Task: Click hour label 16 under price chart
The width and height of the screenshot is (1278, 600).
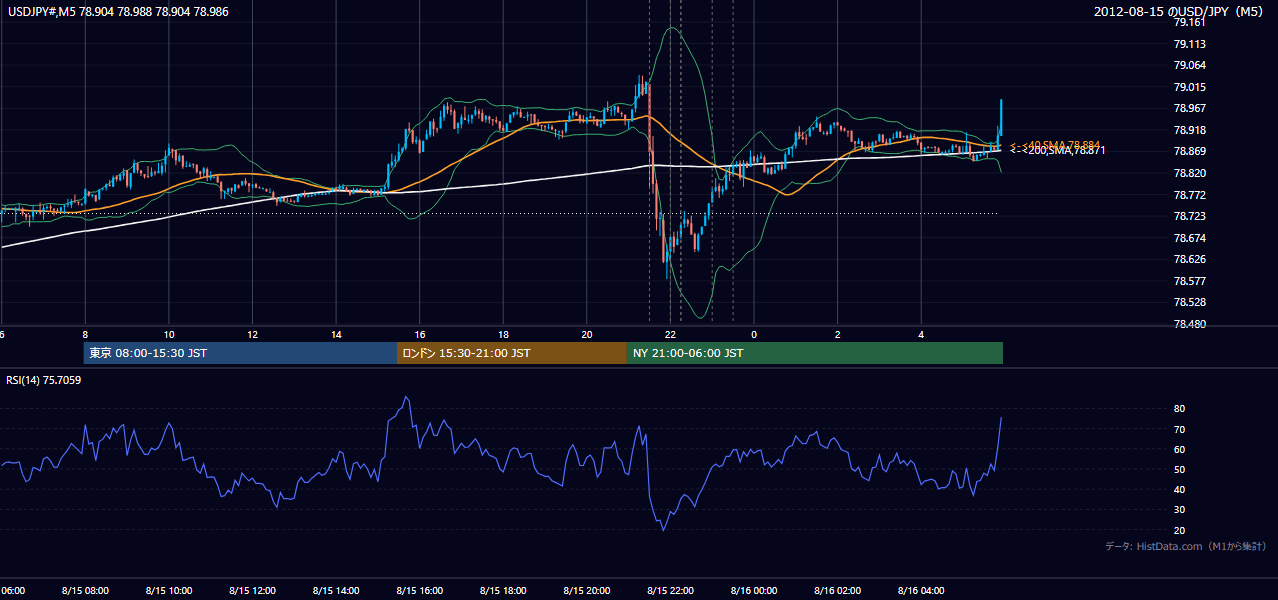Action: point(420,335)
